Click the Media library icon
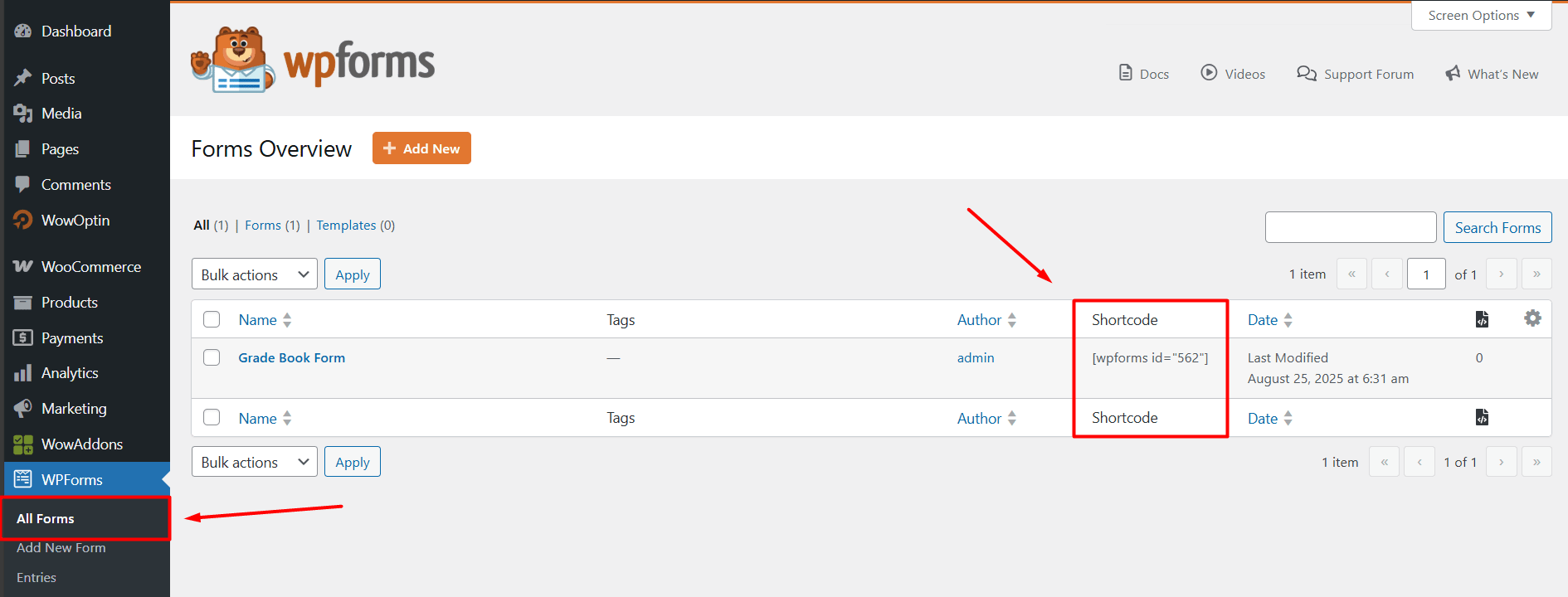This screenshot has width=1568, height=597. (x=22, y=114)
